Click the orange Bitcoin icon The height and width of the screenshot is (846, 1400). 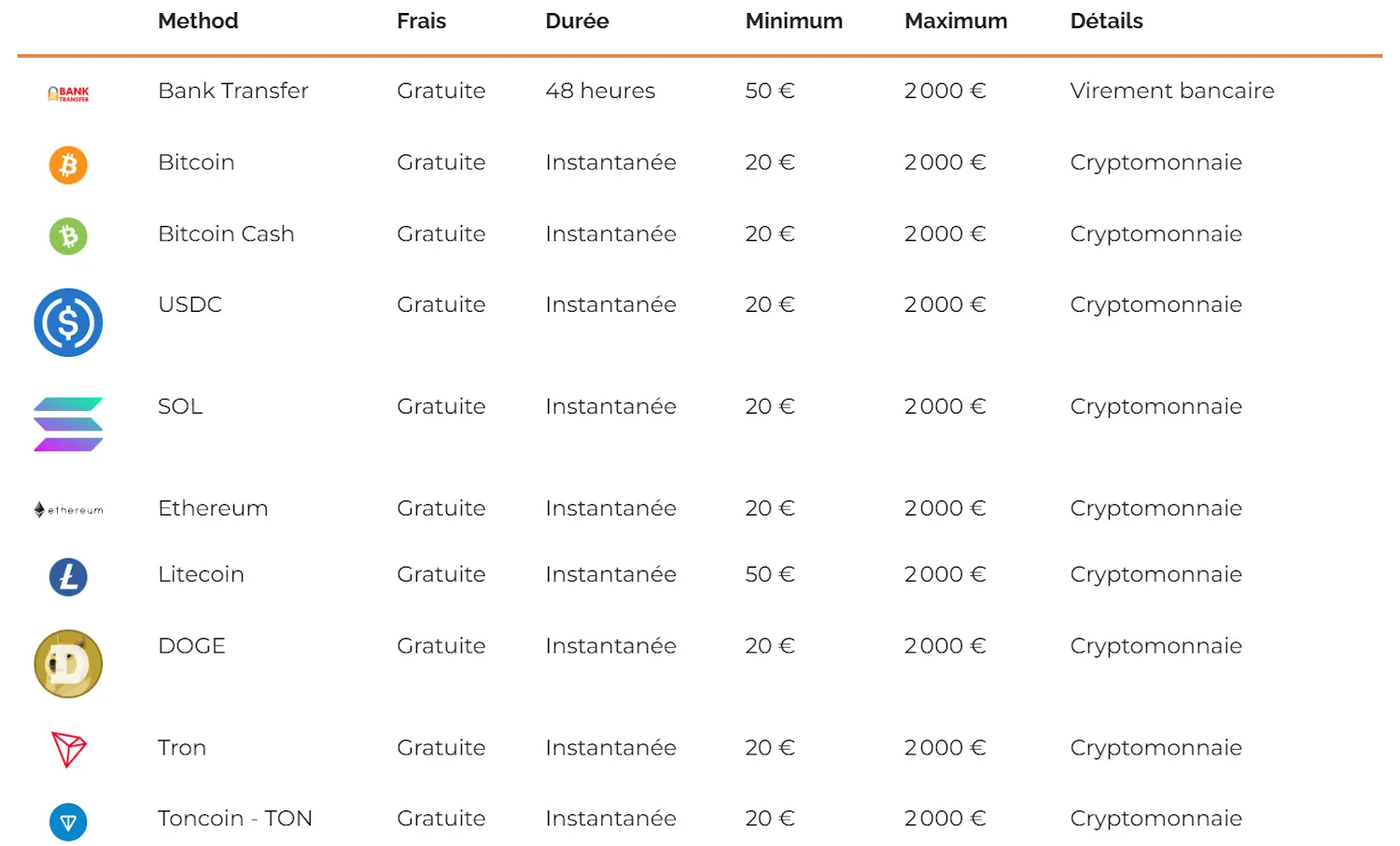pos(68,165)
